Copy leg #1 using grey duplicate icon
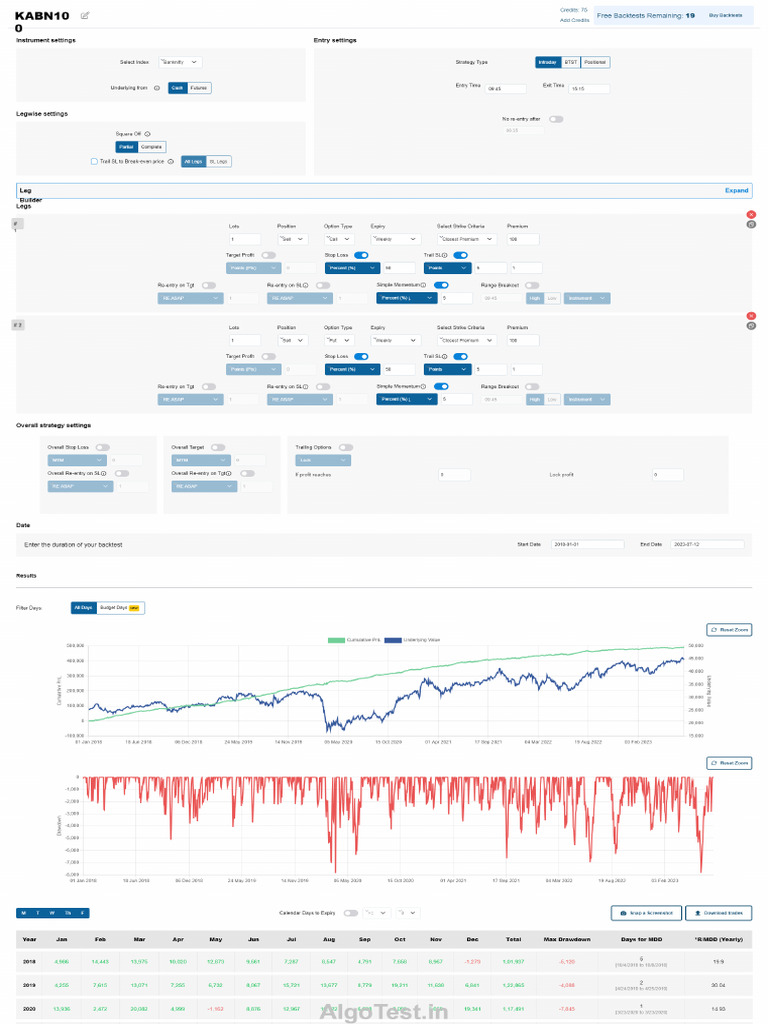Image resolution: width=768 pixels, height=1024 pixels. pos(751,224)
